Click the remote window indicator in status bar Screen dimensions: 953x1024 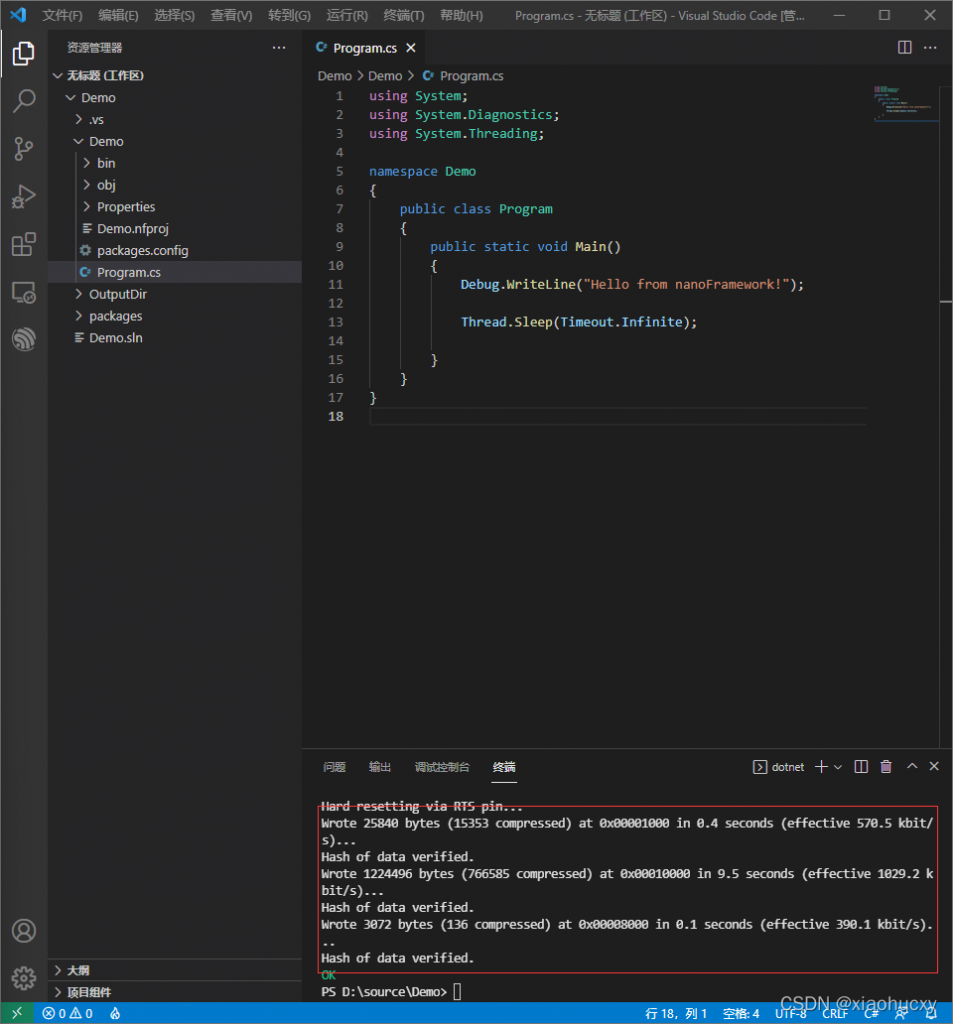point(17,1013)
